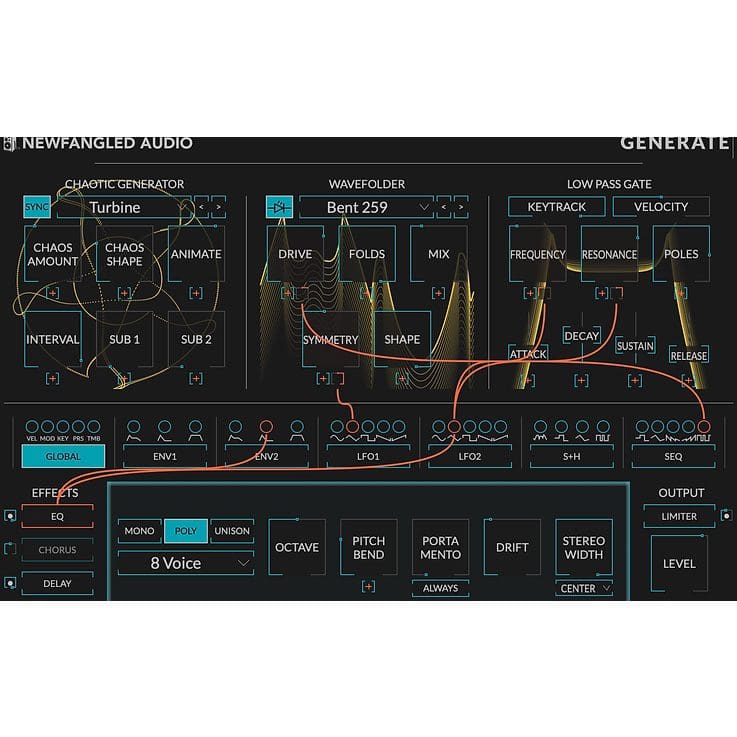
Task: Open the CHORUS effect panel
Action: coord(57,549)
